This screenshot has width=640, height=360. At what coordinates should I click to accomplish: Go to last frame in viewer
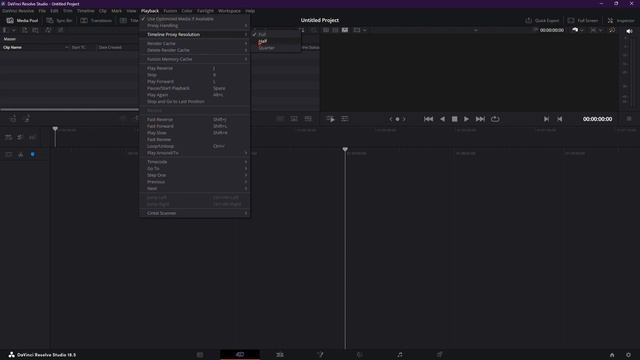(x=480, y=119)
